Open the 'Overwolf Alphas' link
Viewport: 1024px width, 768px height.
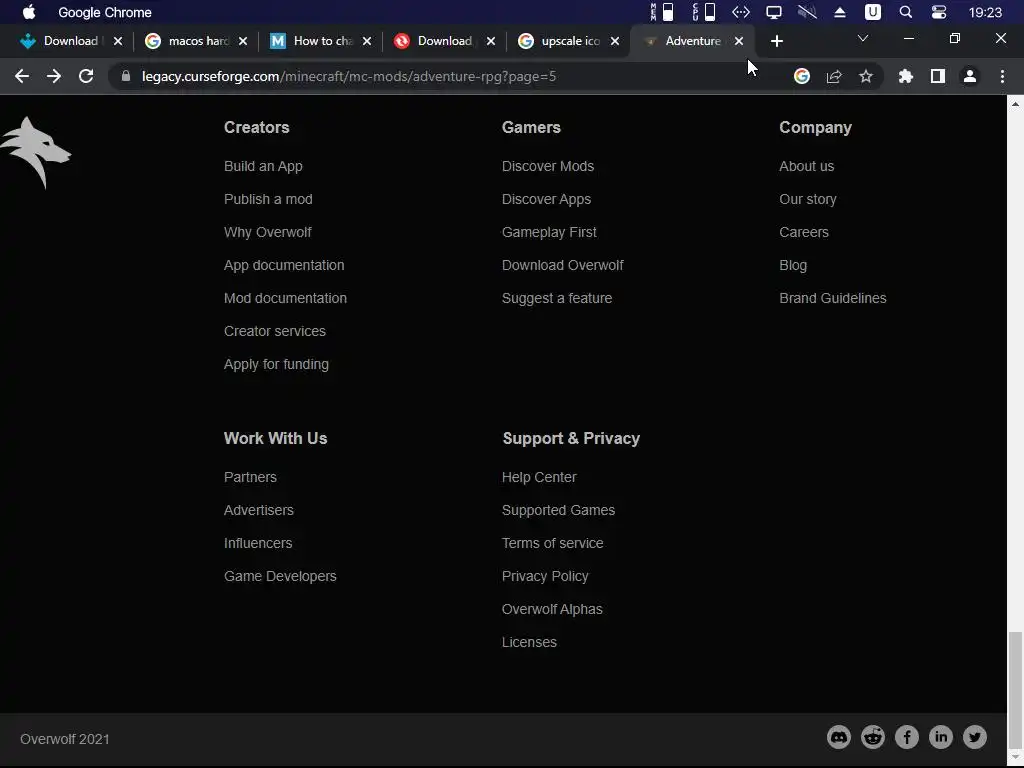tap(552, 609)
